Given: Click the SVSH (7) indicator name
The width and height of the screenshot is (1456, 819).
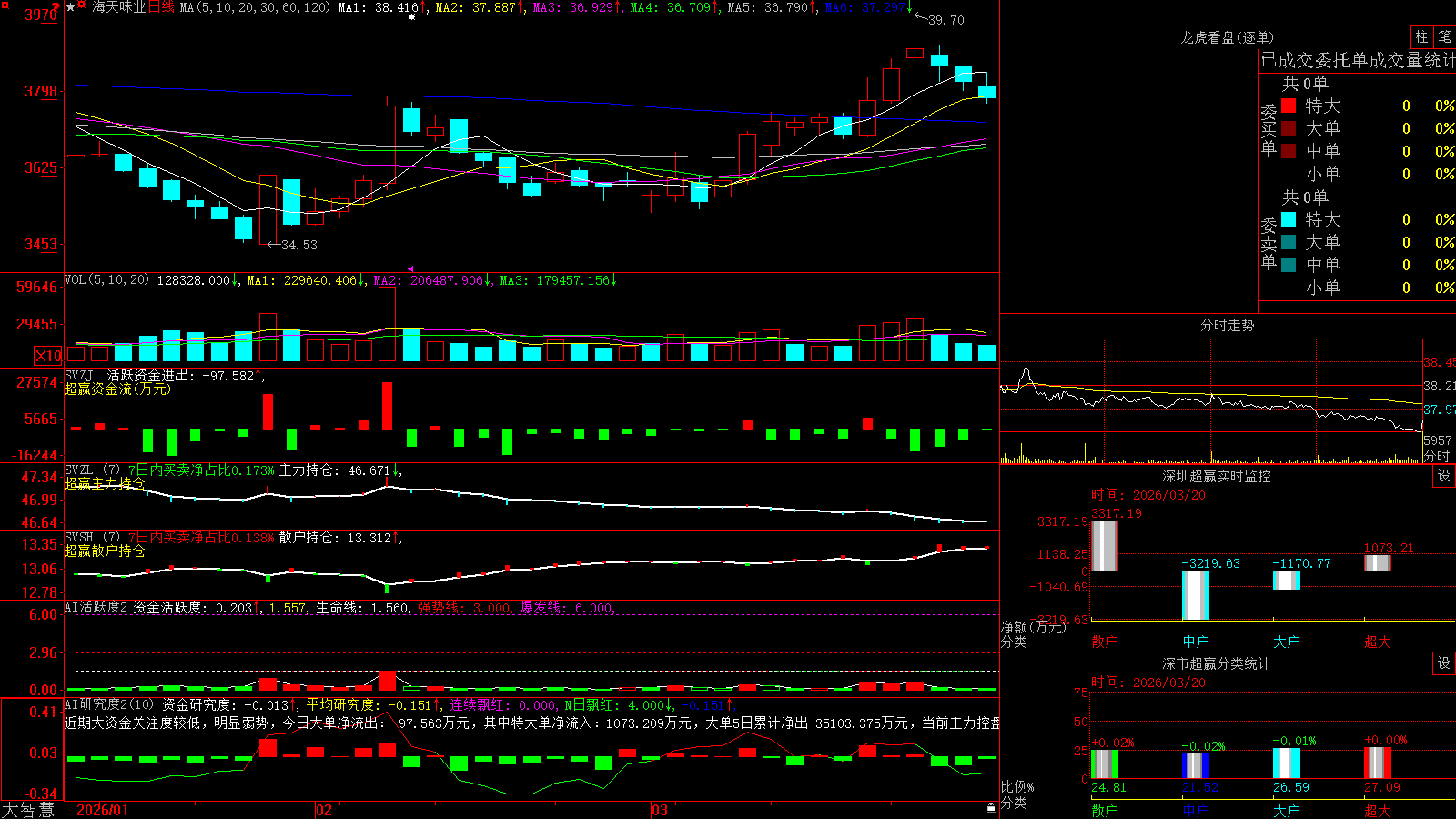Looking at the screenshot, I should coord(92,537).
